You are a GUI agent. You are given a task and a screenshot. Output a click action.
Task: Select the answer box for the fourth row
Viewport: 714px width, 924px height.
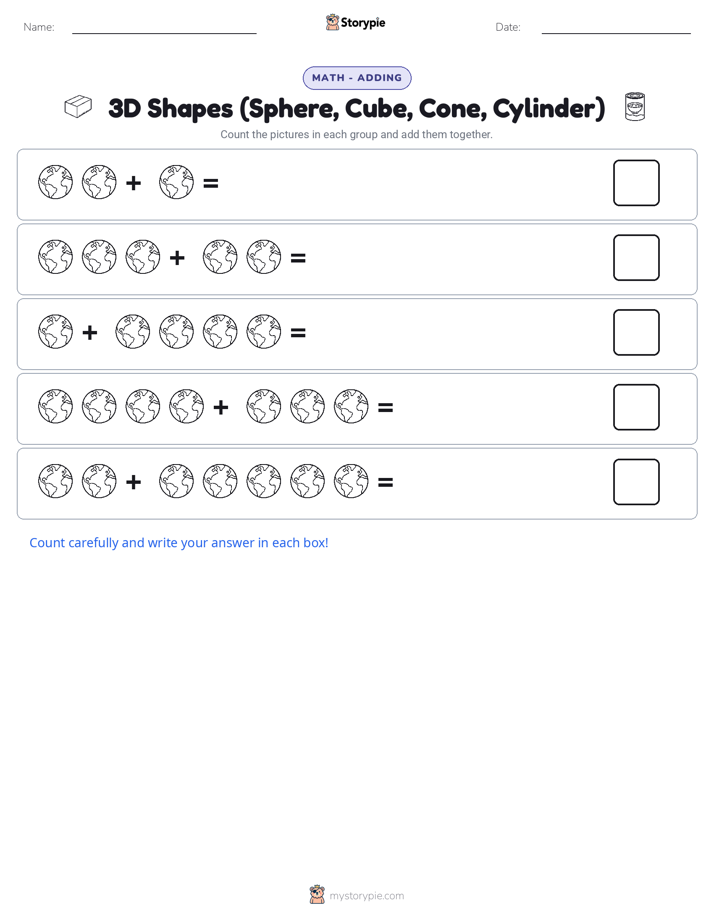[x=636, y=407]
